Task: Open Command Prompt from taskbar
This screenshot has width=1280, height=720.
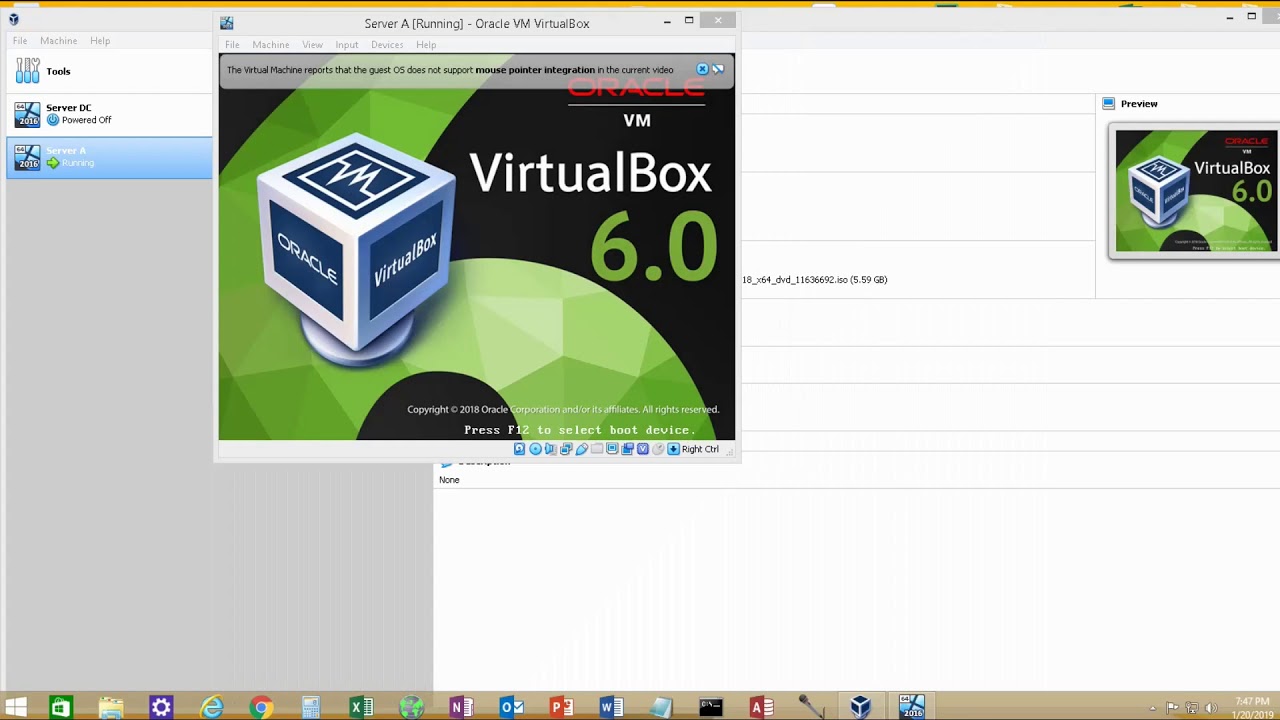Action: (x=711, y=708)
